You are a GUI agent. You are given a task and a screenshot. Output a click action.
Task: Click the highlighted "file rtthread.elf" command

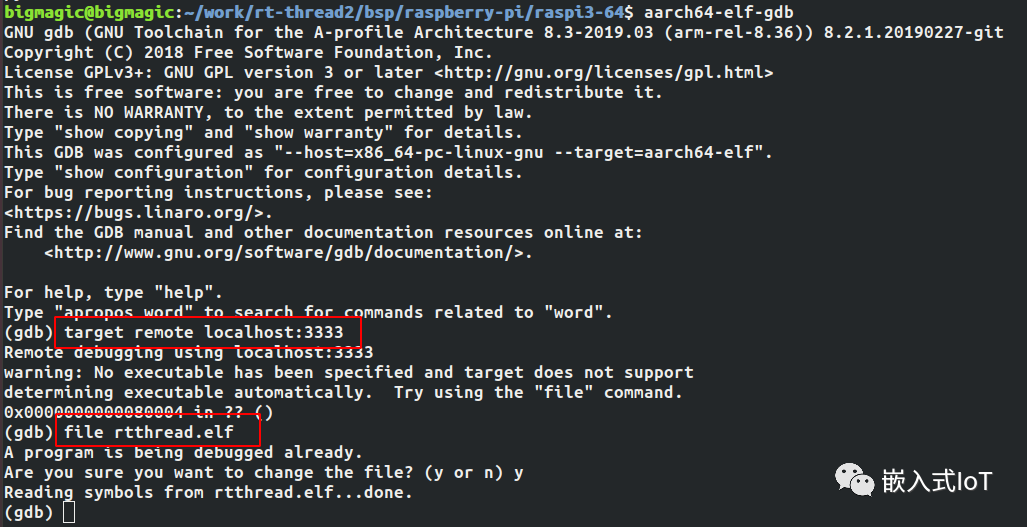[x=158, y=432]
